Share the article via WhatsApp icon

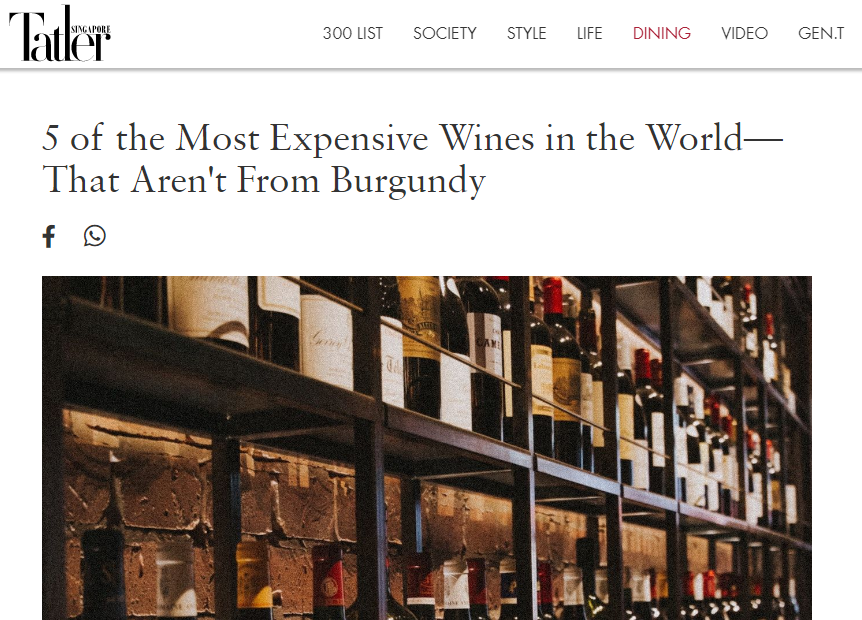click(95, 236)
